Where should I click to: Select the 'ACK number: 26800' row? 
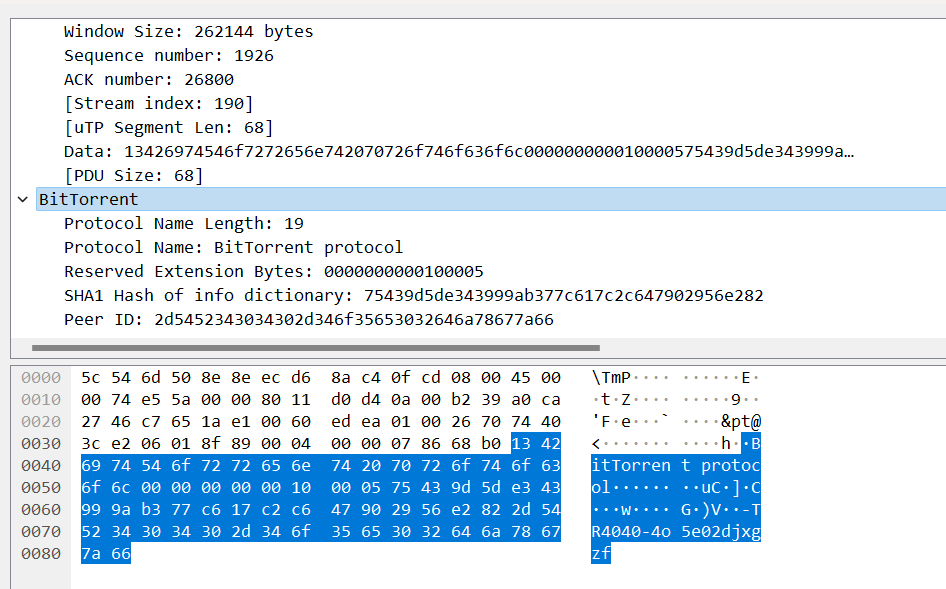tap(149, 80)
